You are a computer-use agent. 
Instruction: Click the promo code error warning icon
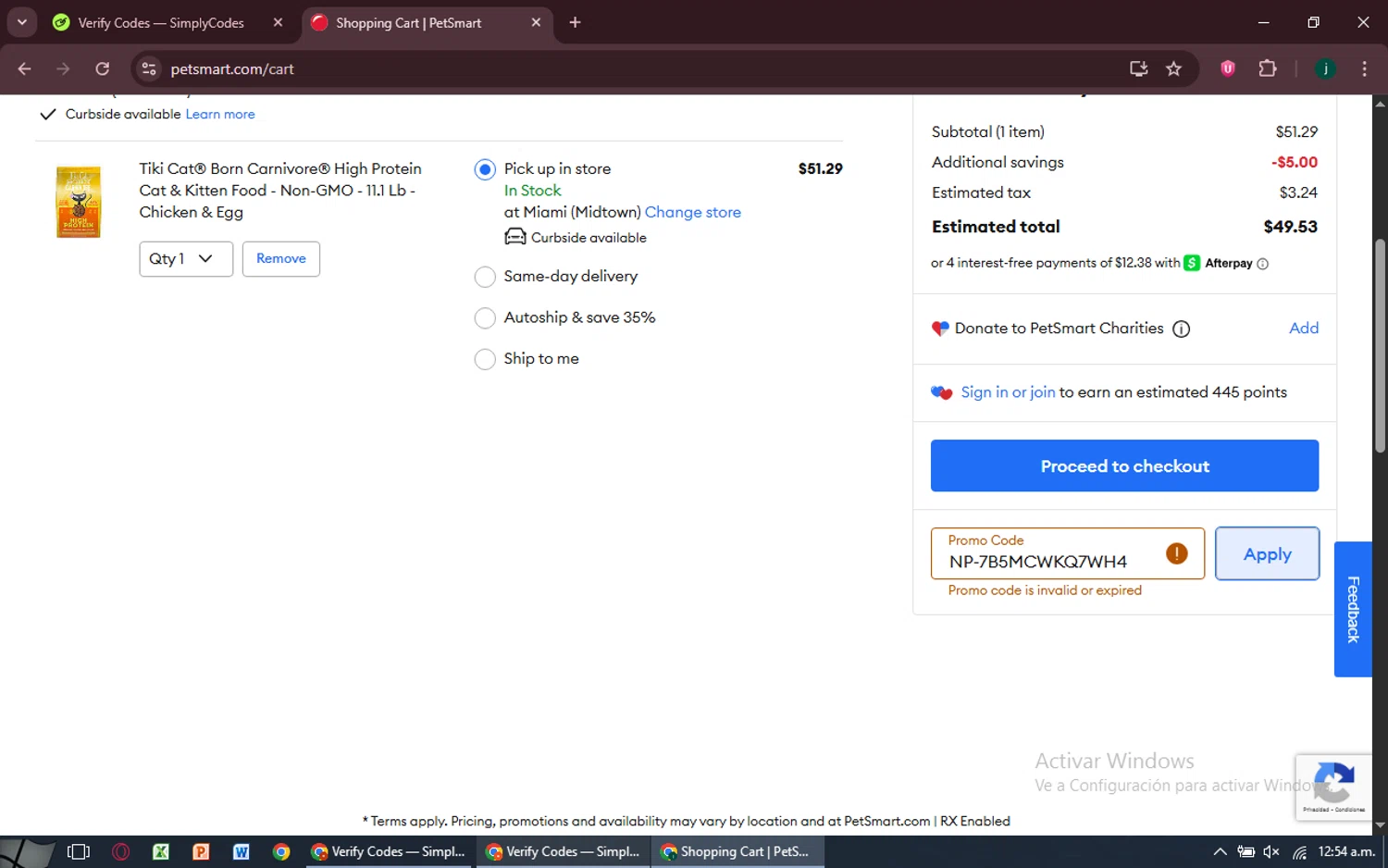(1177, 553)
